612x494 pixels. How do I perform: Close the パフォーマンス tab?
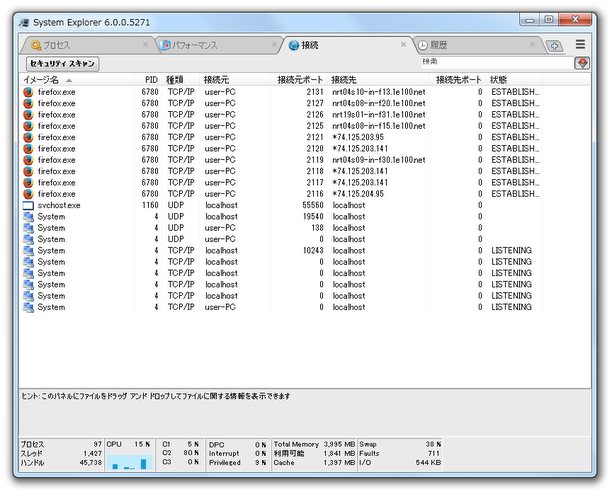point(275,45)
